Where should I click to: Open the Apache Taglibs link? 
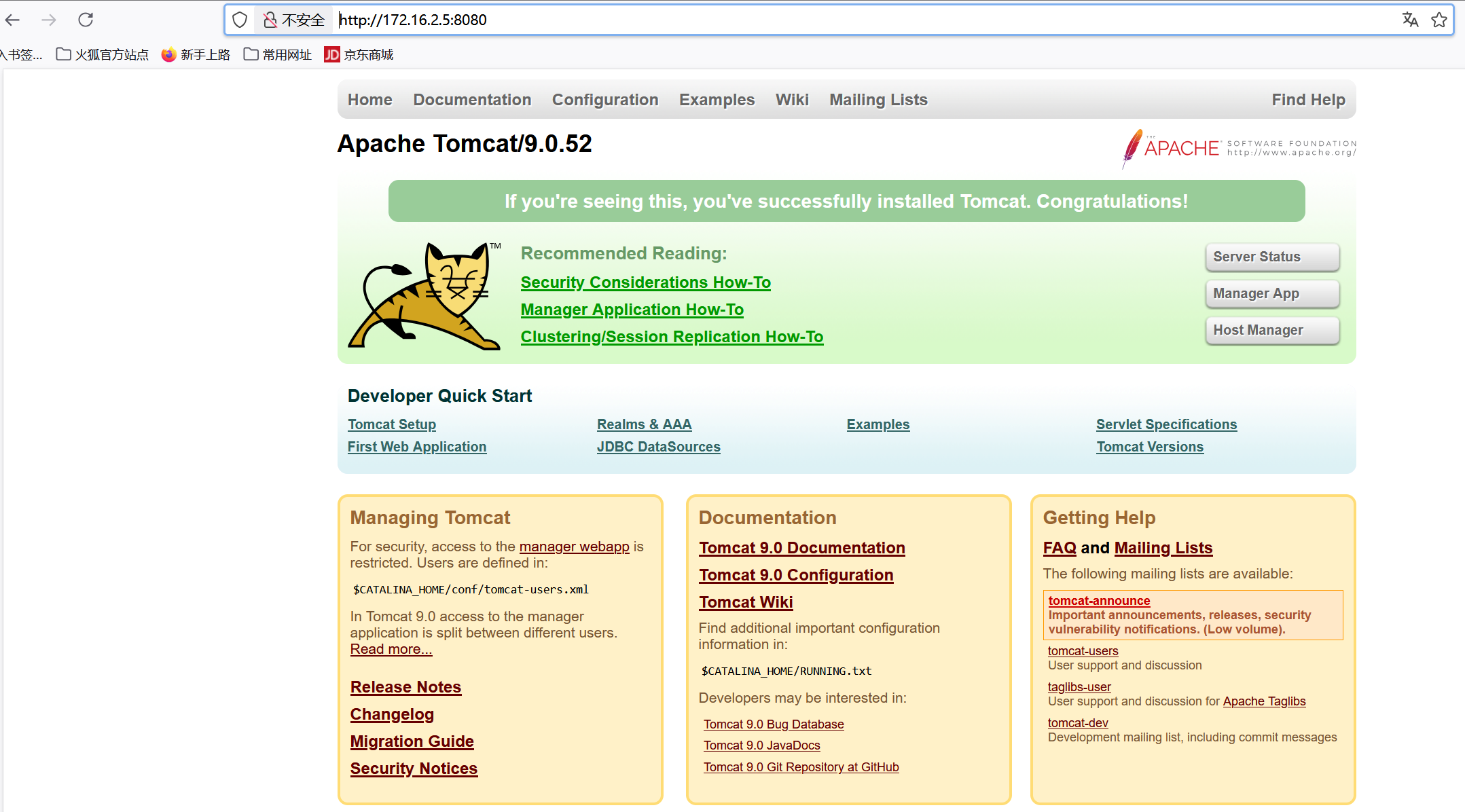[x=1264, y=701]
